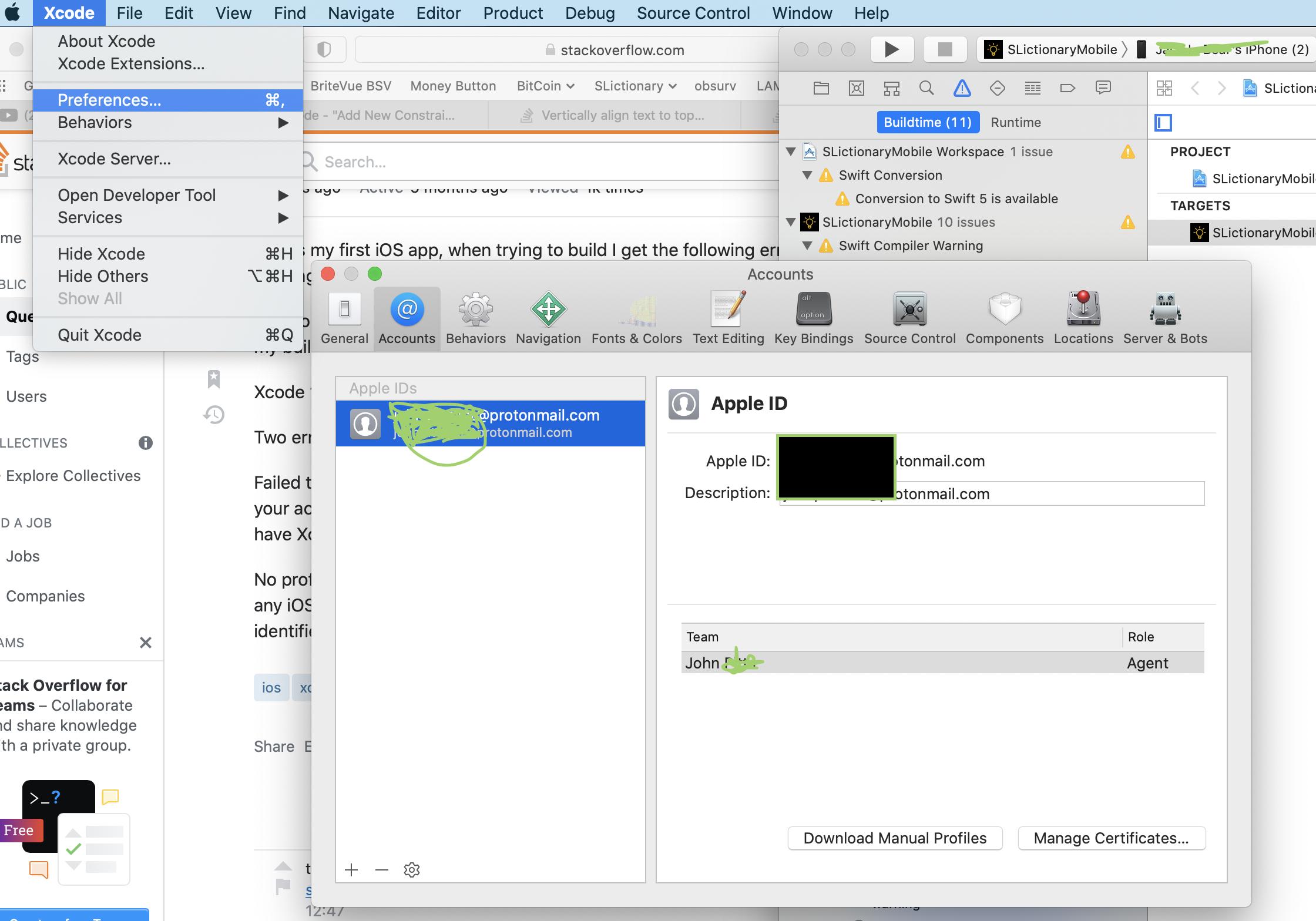This screenshot has height=921, width=1316.
Task: Open the Navigation preferences pane
Action: (x=548, y=319)
